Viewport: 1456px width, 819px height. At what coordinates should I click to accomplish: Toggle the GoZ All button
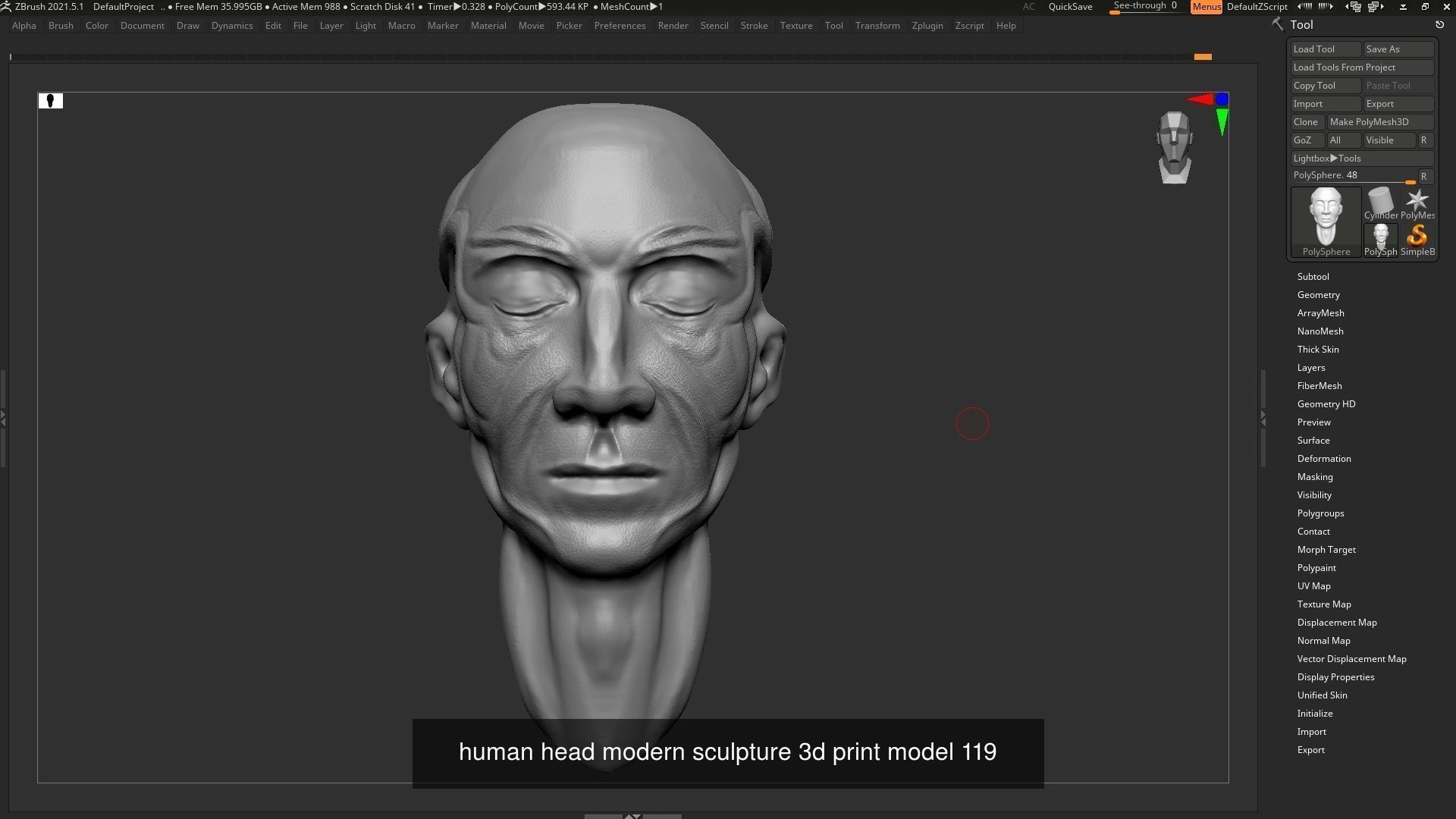[1343, 140]
